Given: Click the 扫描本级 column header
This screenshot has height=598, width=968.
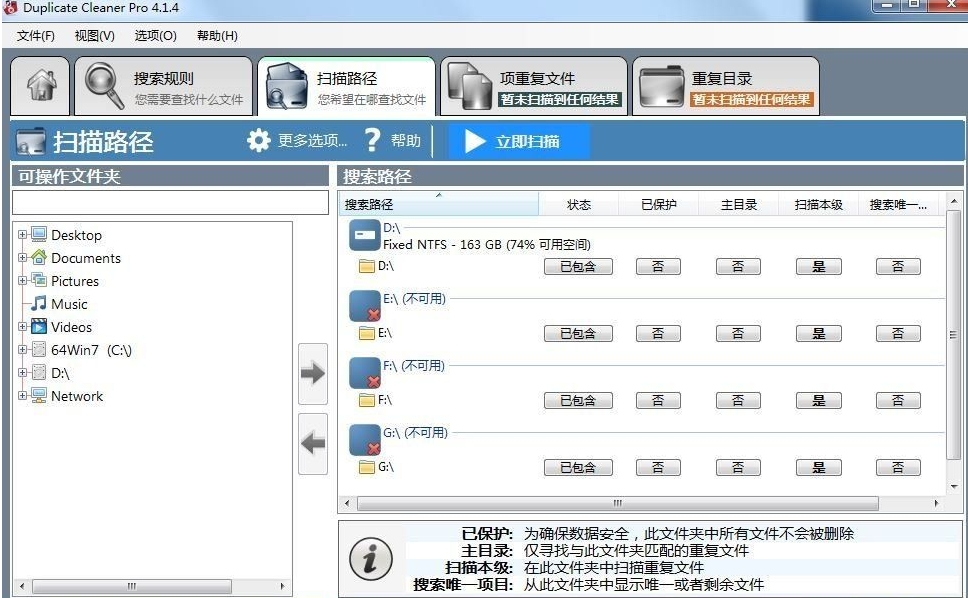Looking at the screenshot, I should click(819, 204).
